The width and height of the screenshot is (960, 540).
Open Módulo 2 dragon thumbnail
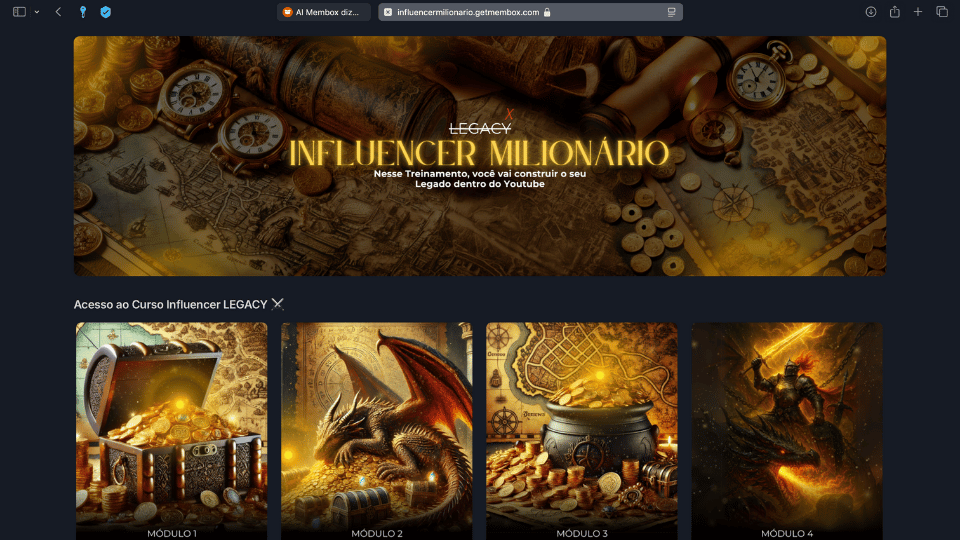click(377, 431)
